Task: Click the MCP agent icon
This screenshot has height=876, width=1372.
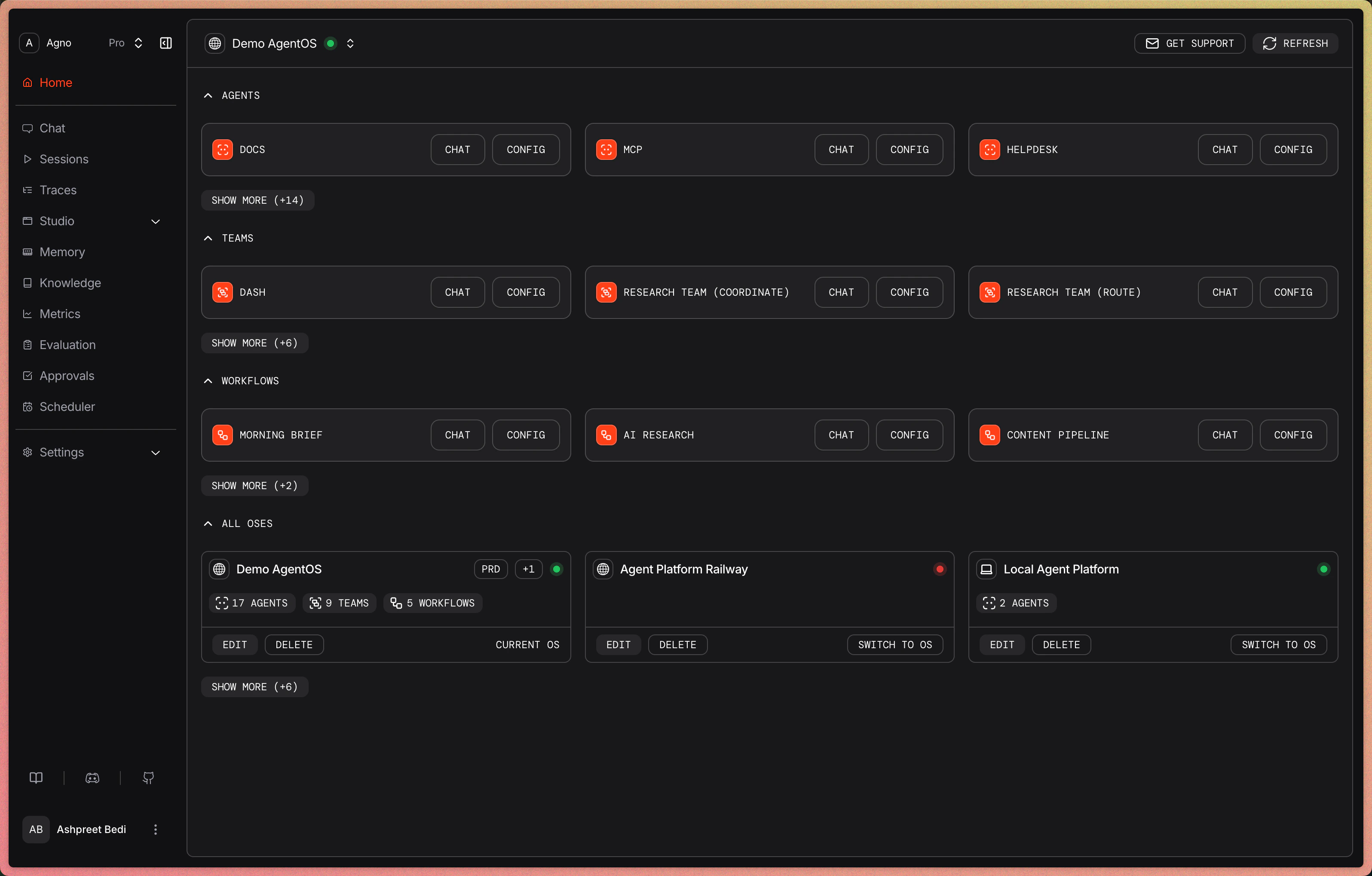Action: coord(606,149)
